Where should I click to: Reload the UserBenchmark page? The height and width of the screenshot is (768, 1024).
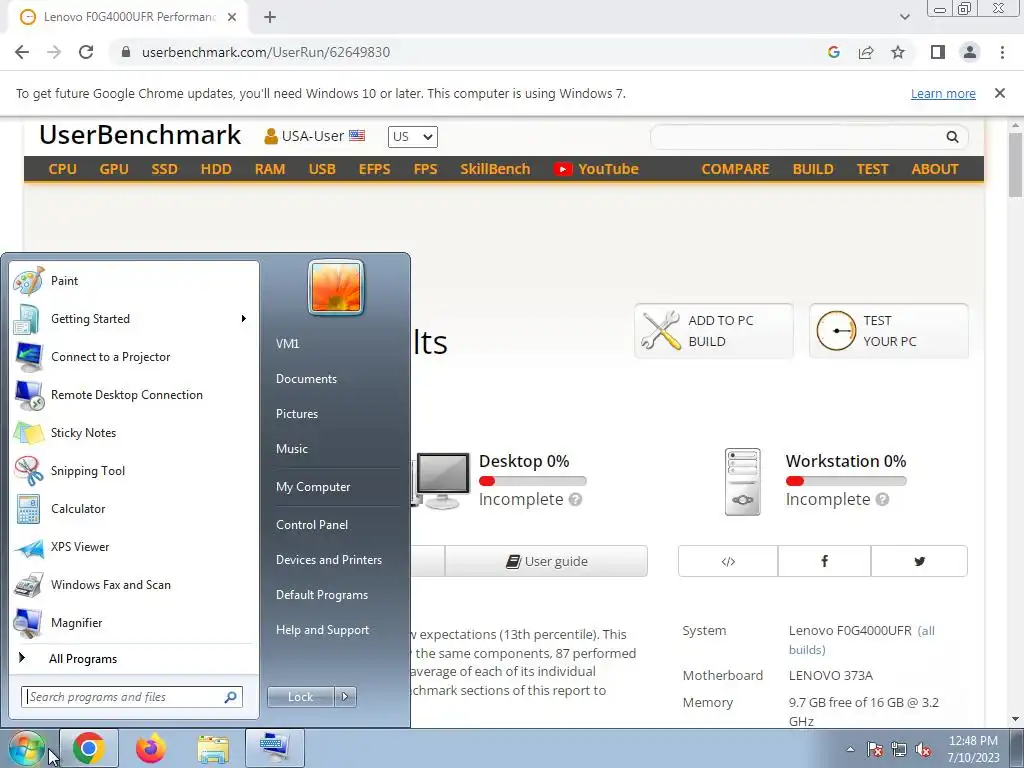click(86, 52)
